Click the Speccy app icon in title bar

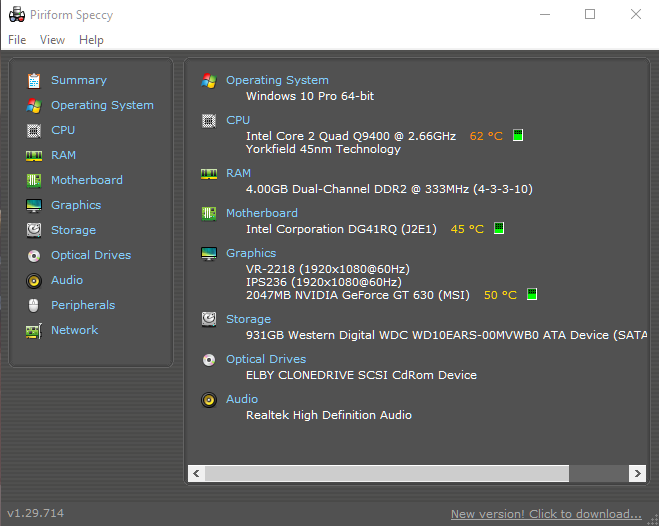[17, 15]
